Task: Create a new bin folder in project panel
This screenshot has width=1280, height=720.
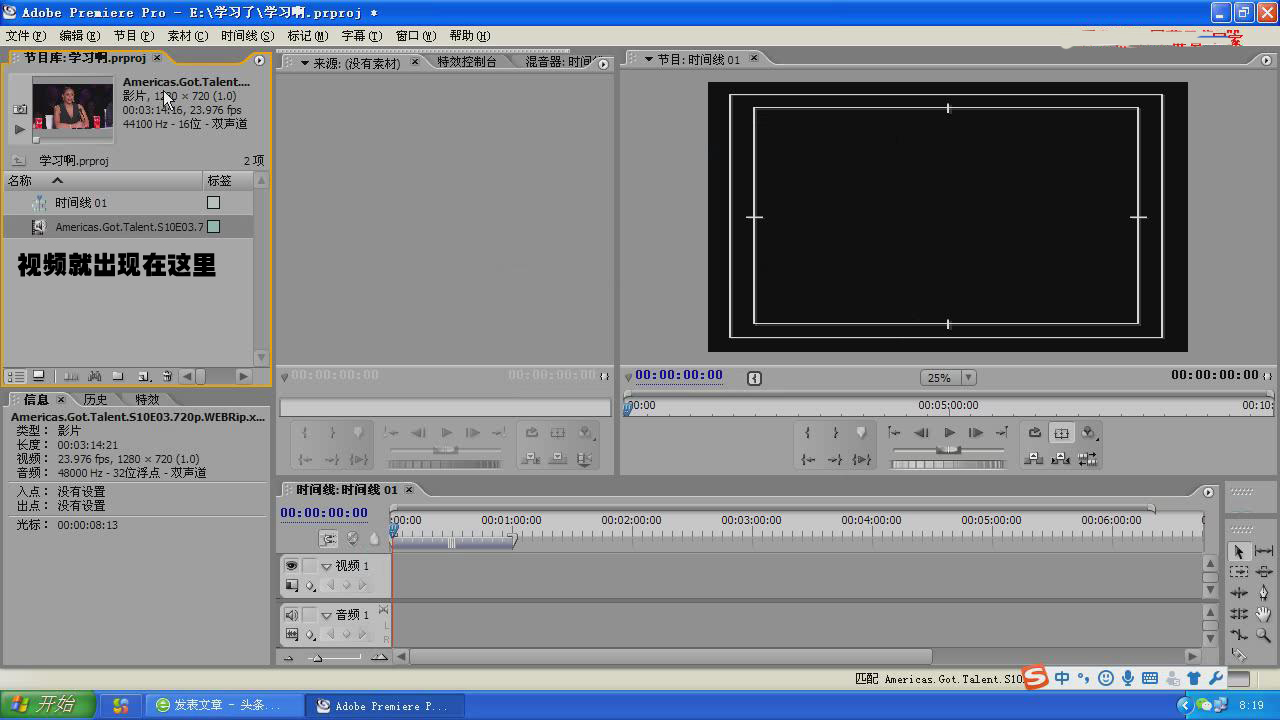Action: pos(118,377)
